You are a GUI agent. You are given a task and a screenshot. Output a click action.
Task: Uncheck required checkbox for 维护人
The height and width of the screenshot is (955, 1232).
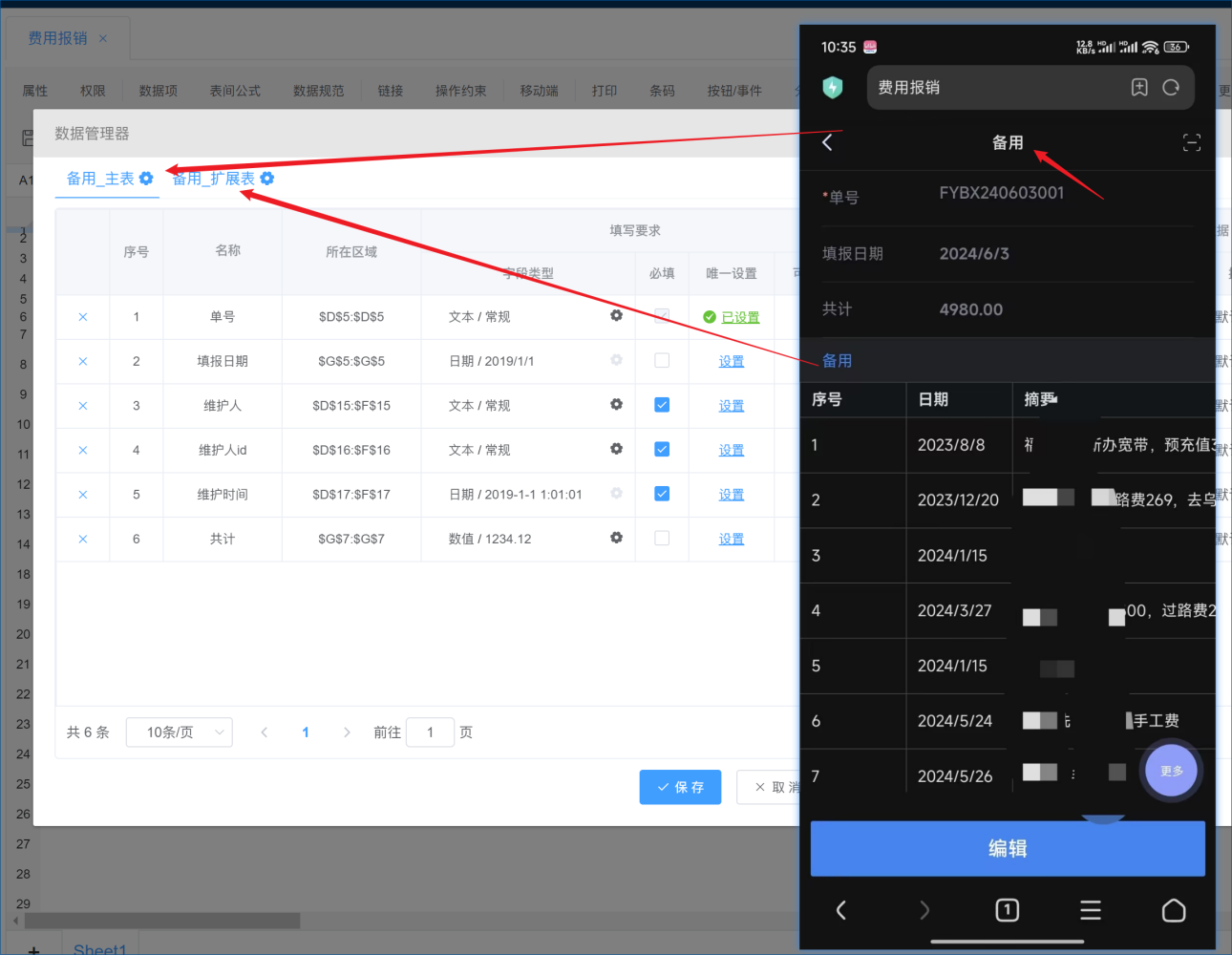pos(662,405)
